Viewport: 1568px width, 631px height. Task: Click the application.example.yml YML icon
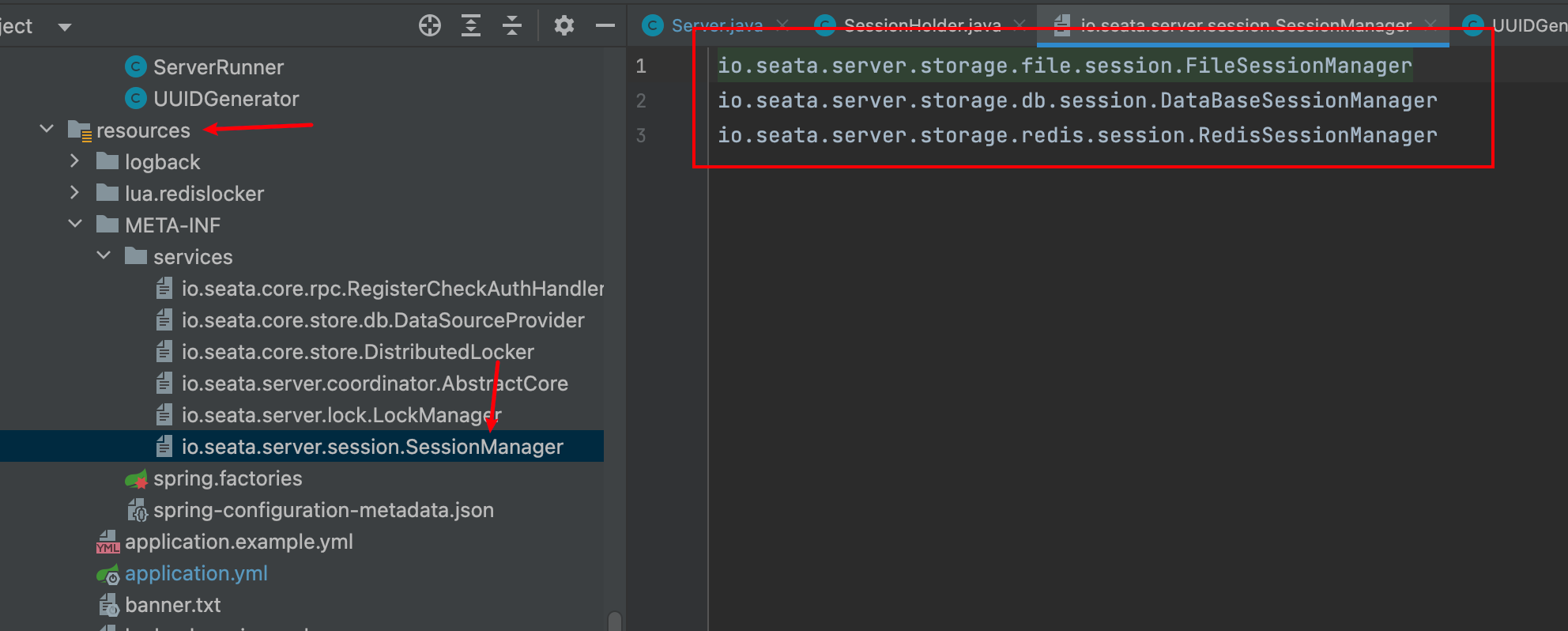coord(108,542)
